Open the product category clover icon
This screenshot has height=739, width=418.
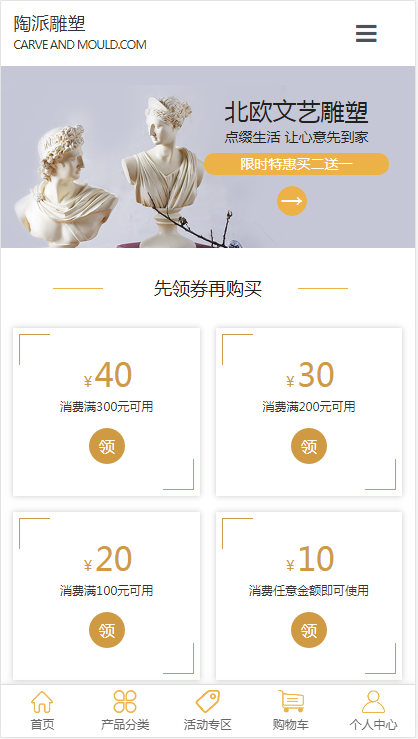125,701
